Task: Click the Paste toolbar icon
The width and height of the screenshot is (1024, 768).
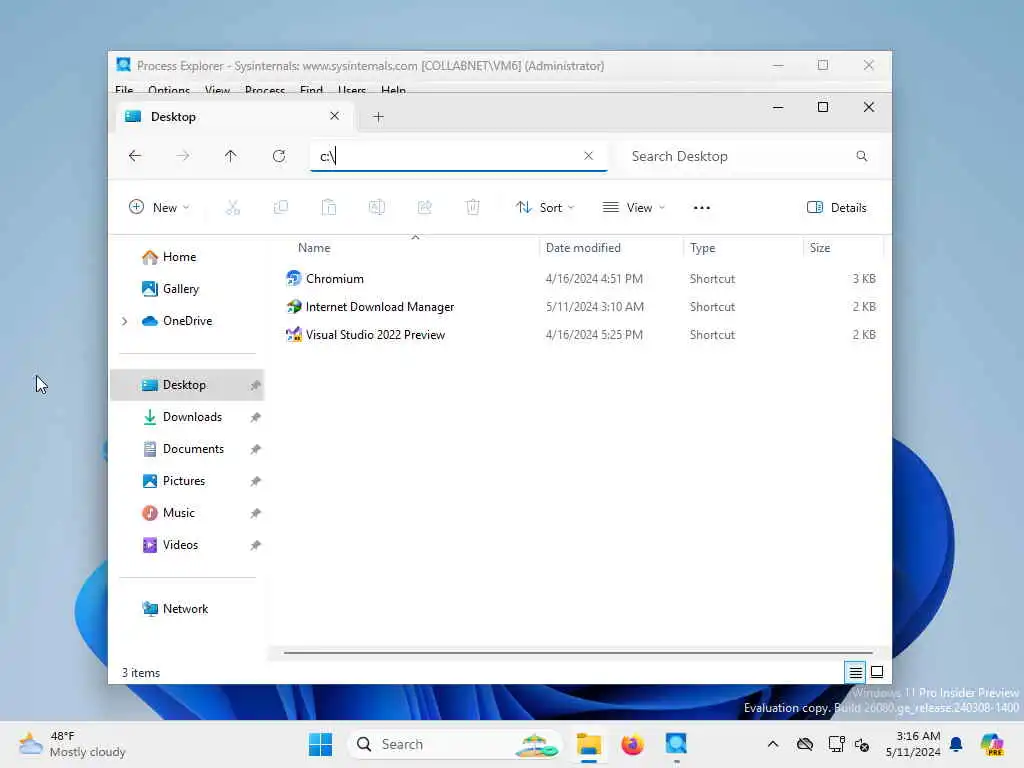Action: (328, 208)
